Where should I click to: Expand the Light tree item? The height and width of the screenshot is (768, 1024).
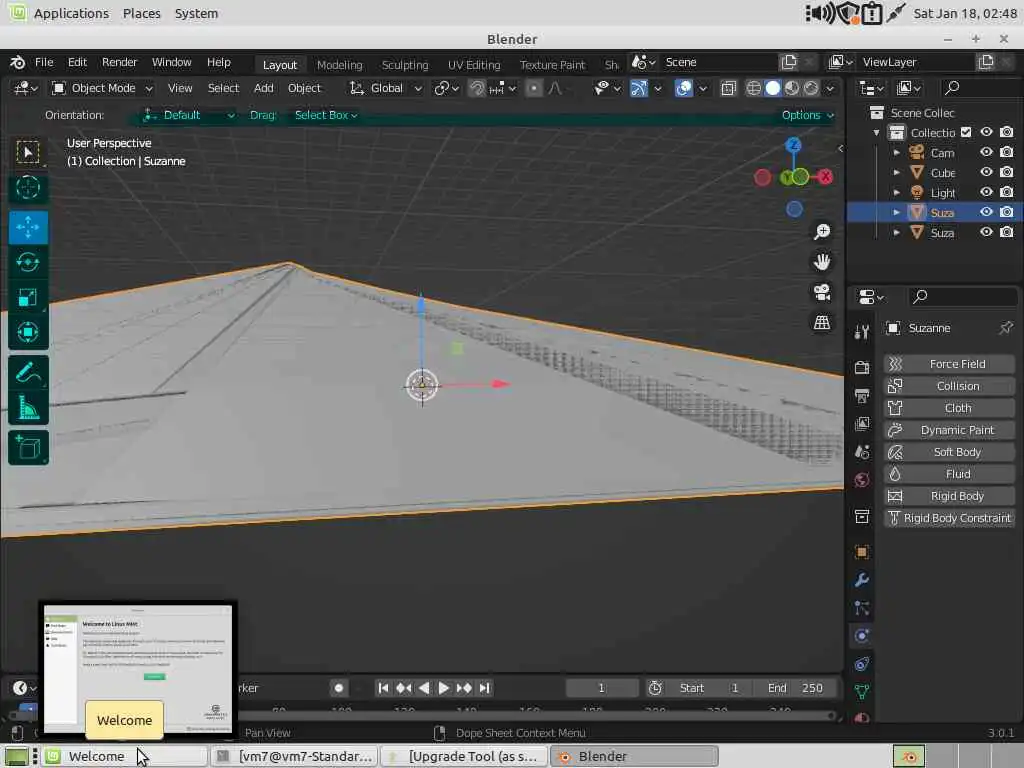(897, 193)
